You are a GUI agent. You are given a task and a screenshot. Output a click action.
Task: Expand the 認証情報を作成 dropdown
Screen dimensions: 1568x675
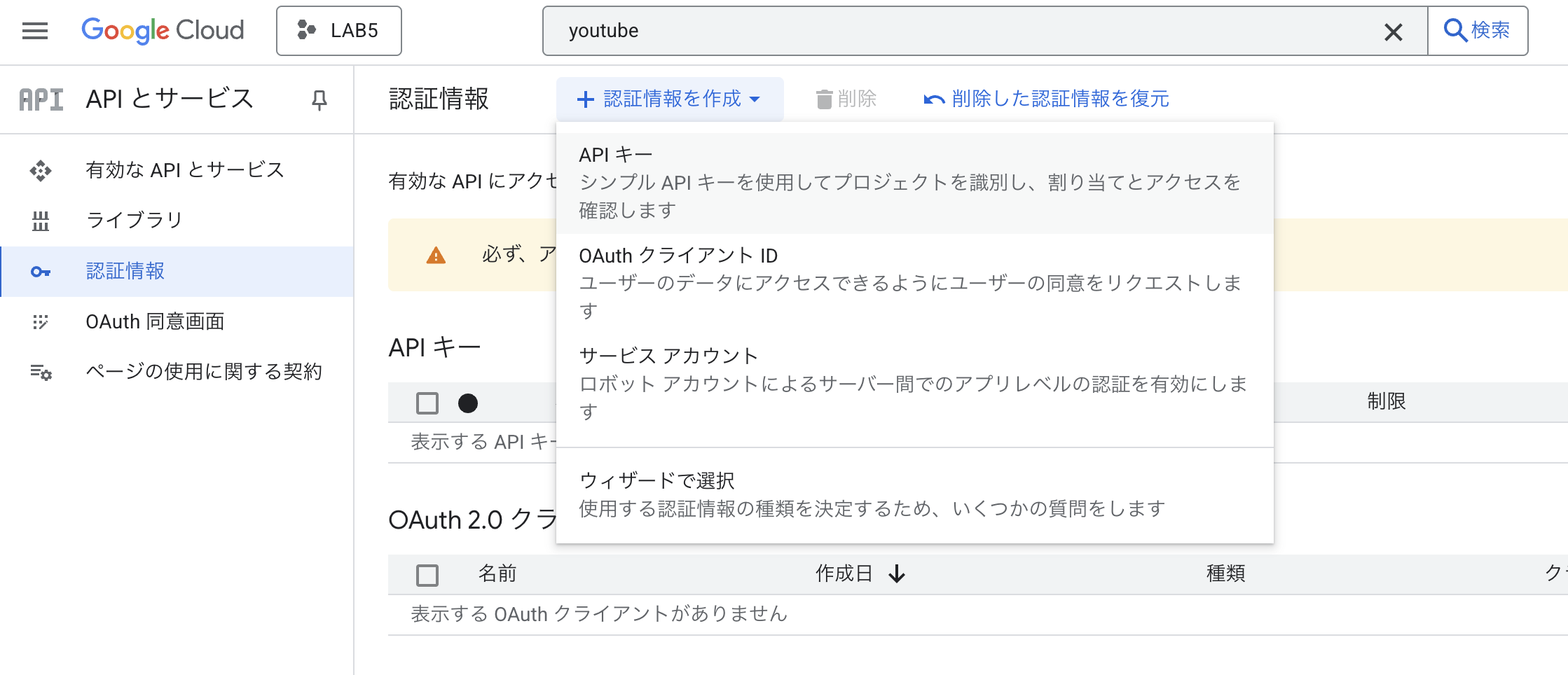[668, 99]
